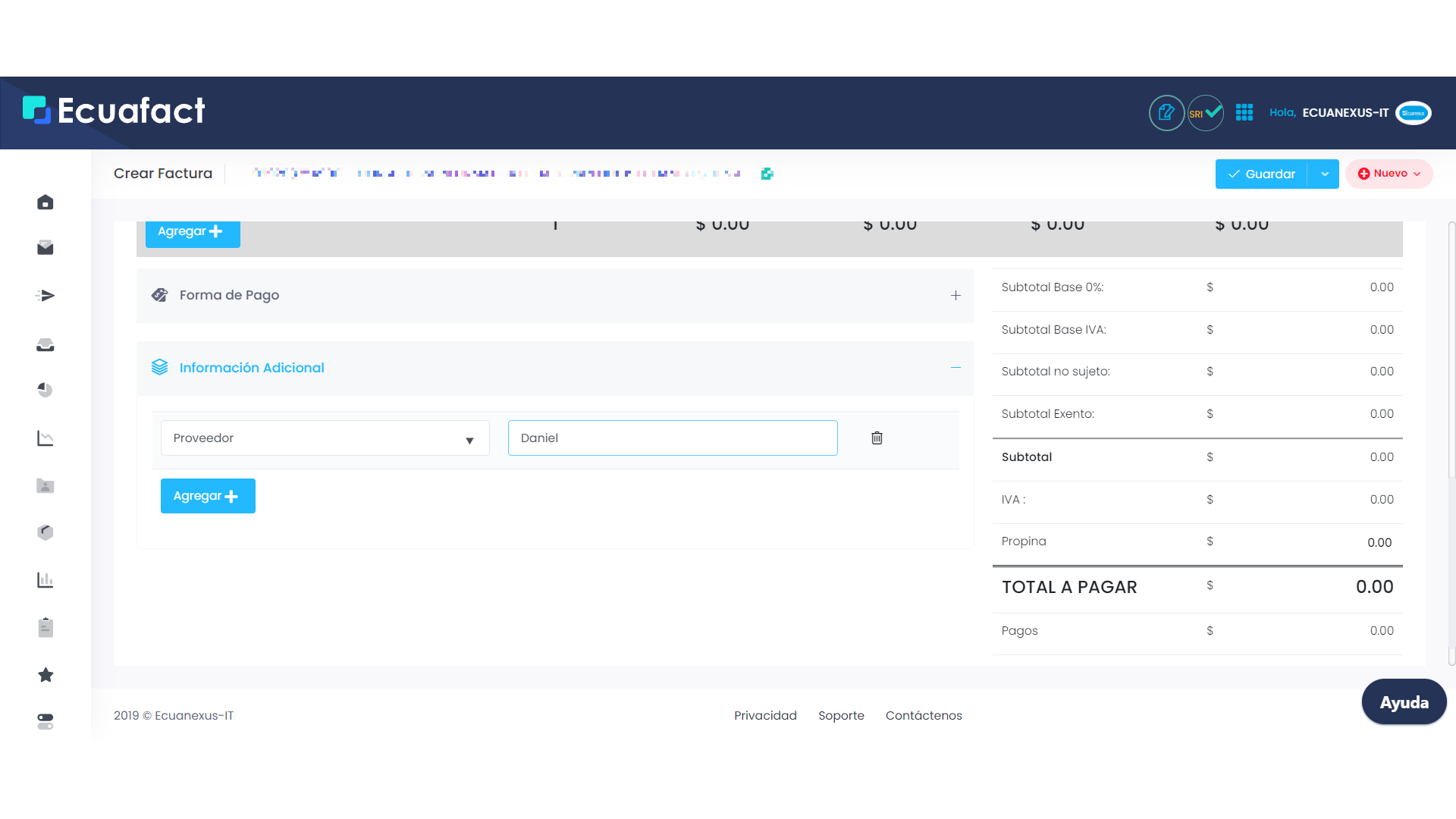
Task: Collapse the Información Adicional section
Action: point(955,368)
